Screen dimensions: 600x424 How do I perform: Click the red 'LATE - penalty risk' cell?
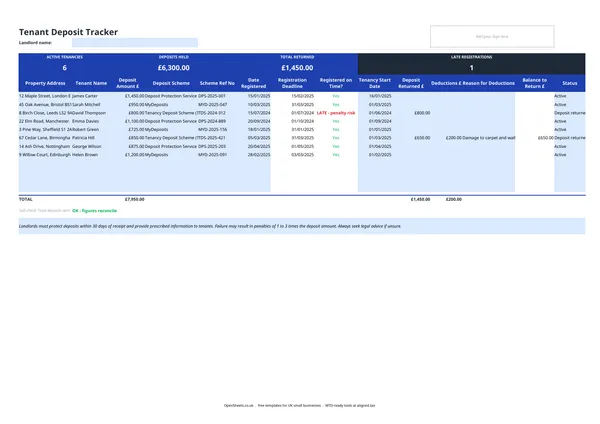coord(336,113)
